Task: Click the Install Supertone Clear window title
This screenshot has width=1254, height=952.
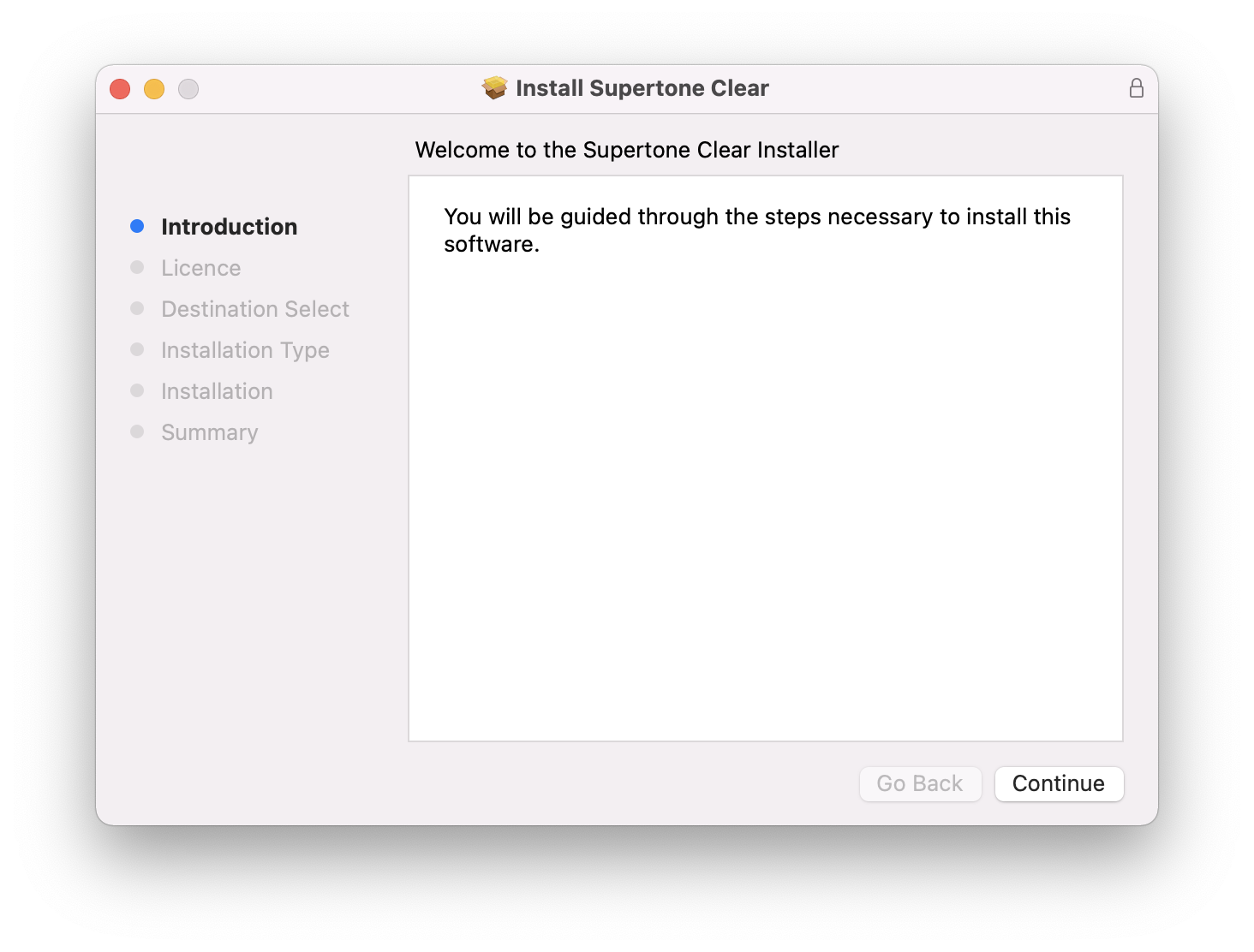Action: tap(642, 88)
